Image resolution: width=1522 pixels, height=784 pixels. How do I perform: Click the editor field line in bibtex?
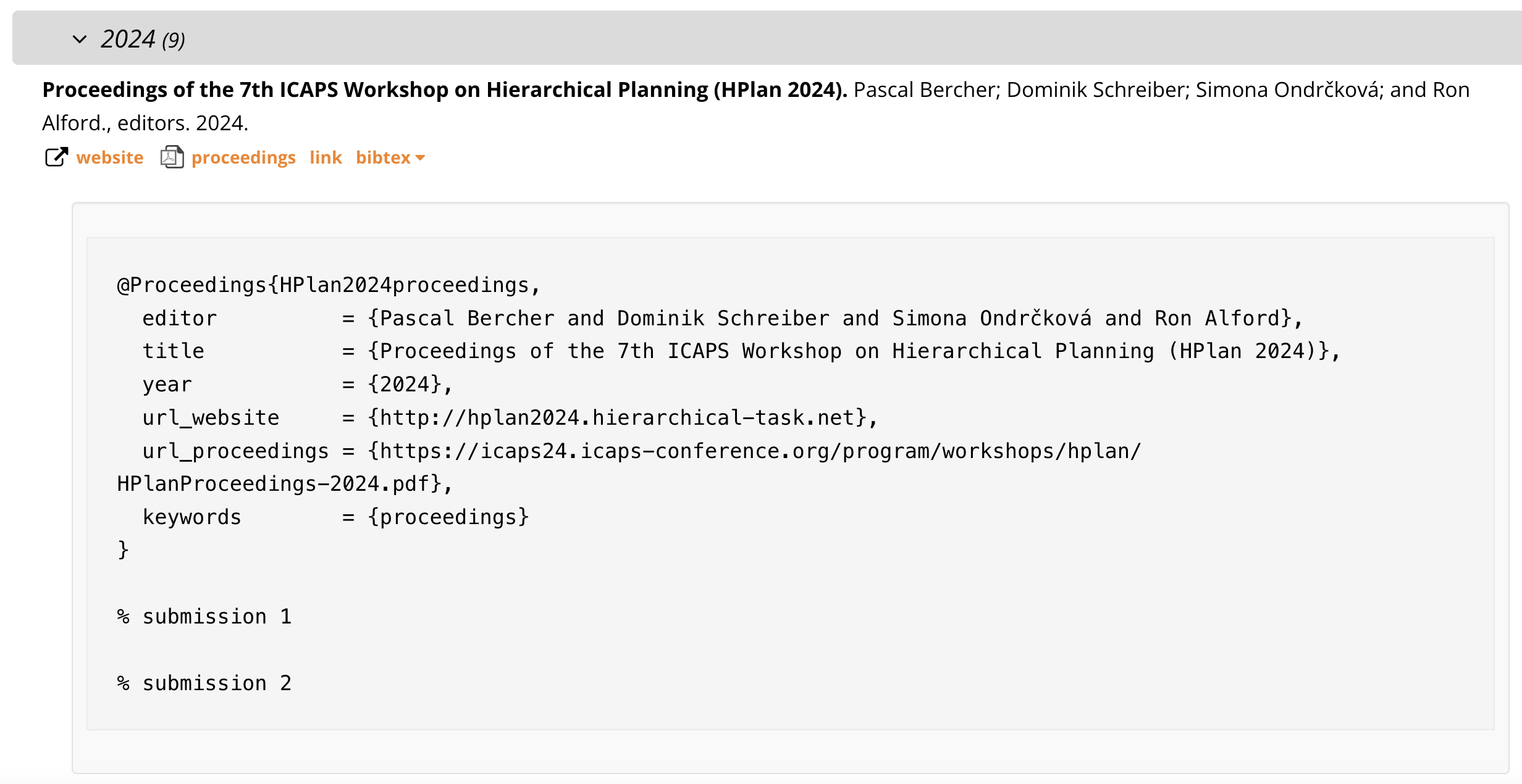[723, 318]
